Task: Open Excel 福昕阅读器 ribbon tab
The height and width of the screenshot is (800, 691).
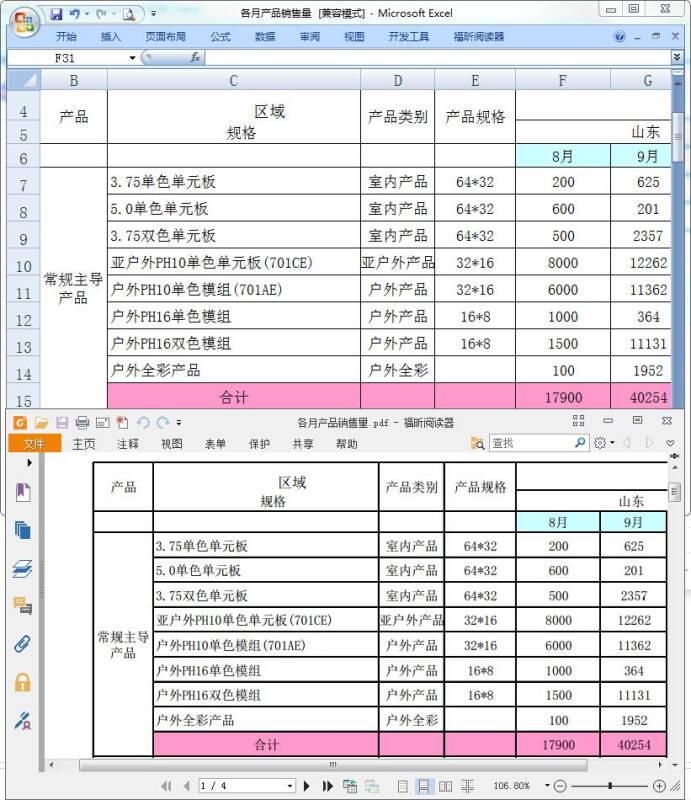Action: pyautogui.click(x=479, y=37)
